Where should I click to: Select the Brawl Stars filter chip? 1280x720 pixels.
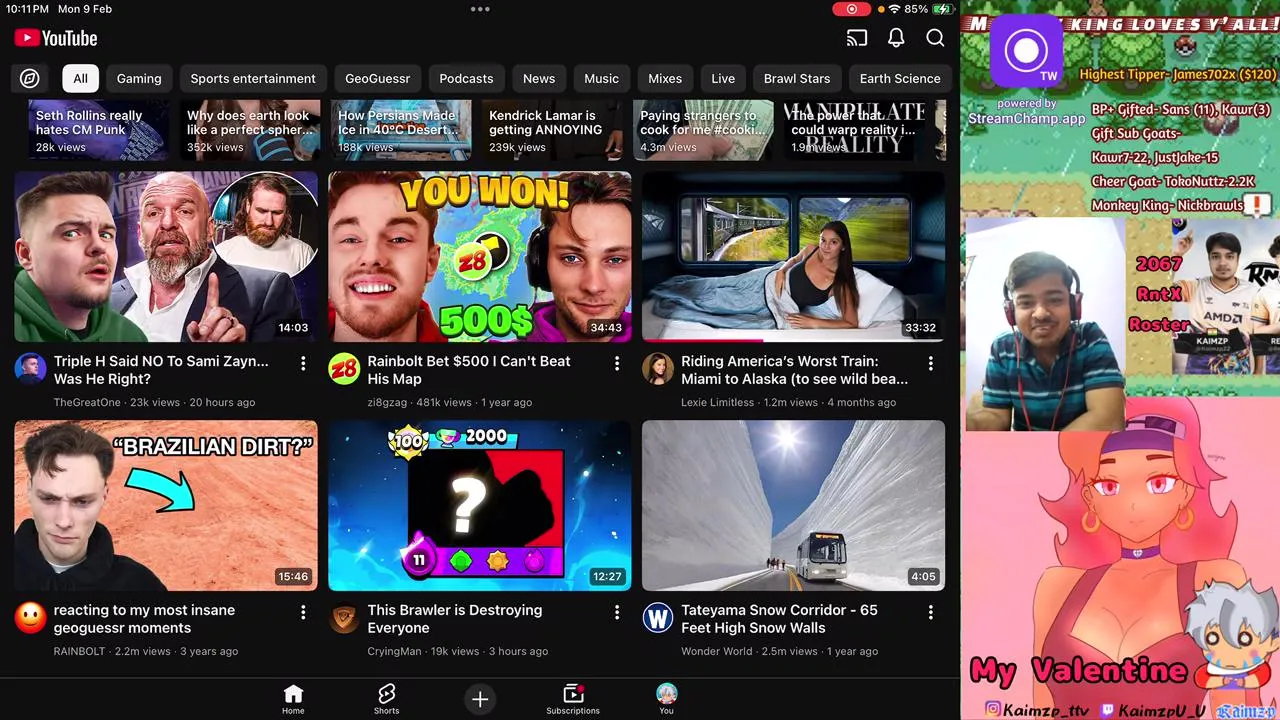797,78
